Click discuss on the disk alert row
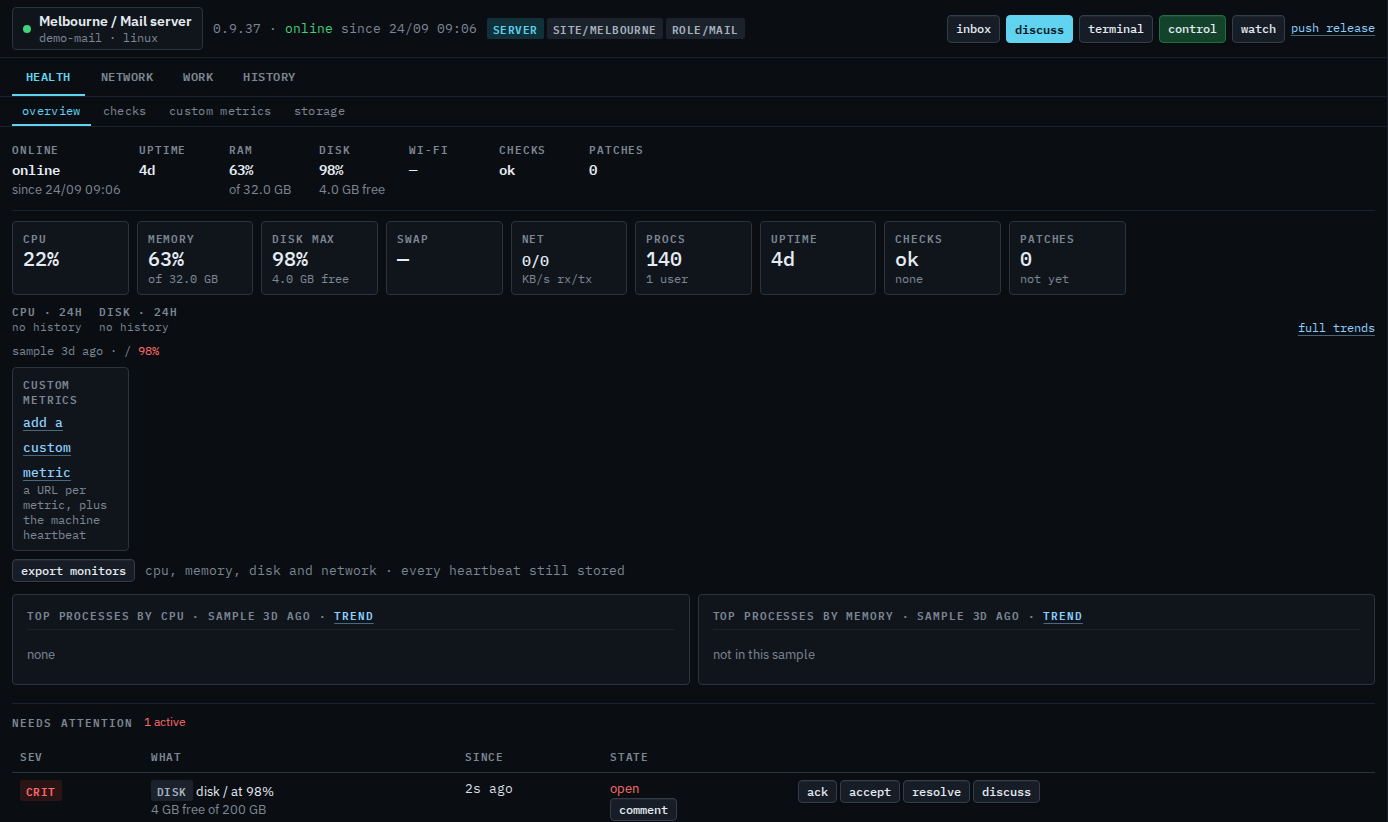The width and height of the screenshot is (1388, 822). [x=1006, y=792]
